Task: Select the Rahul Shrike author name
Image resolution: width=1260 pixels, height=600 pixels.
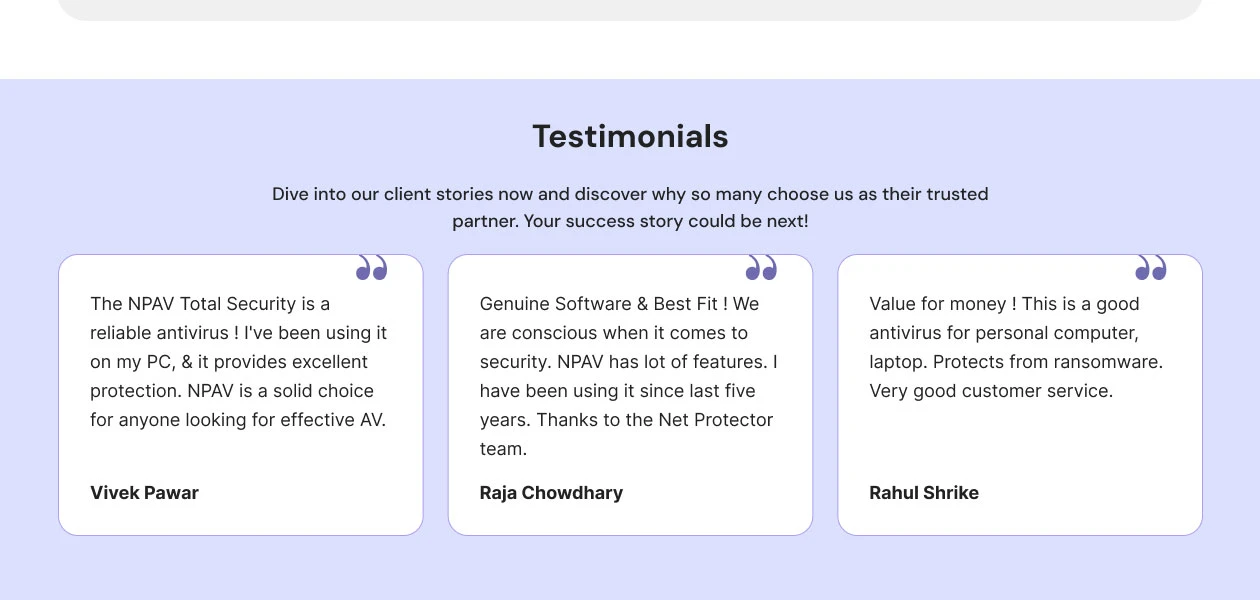Action: pyautogui.click(x=924, y=493)
